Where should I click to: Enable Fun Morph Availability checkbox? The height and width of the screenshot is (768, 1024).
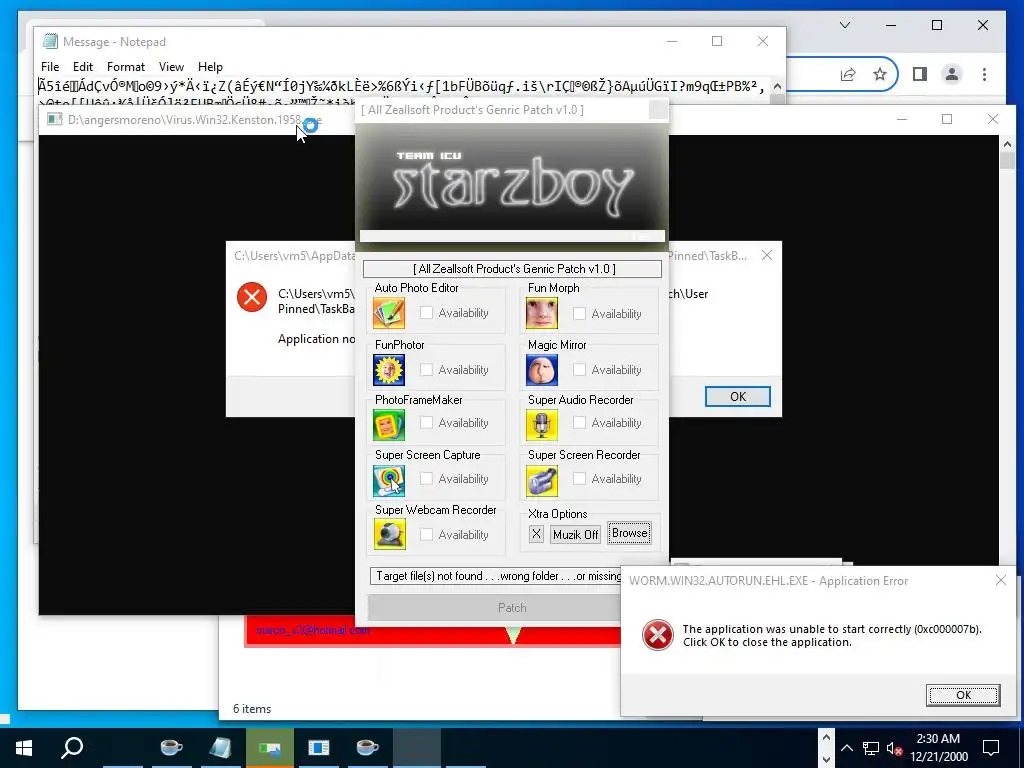(x=579, y=313)
